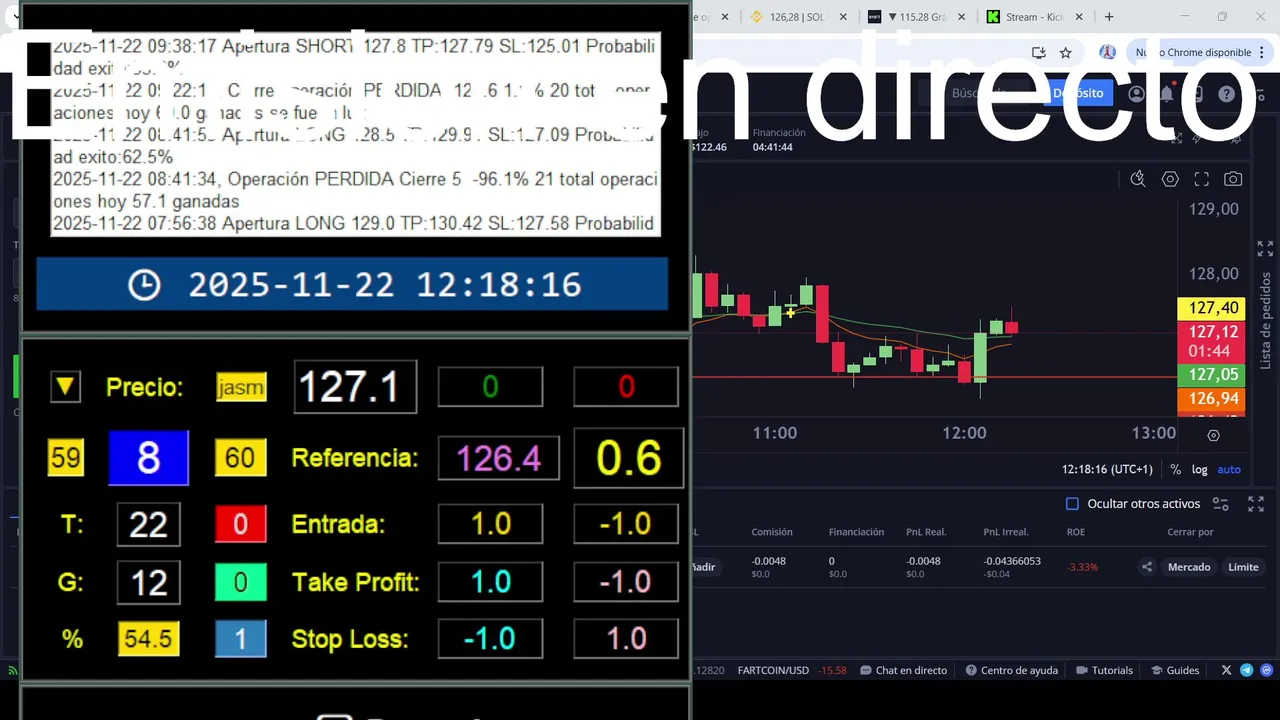Open Chat en directo
The image size is (1280, 720).
[x=903, y=670]
